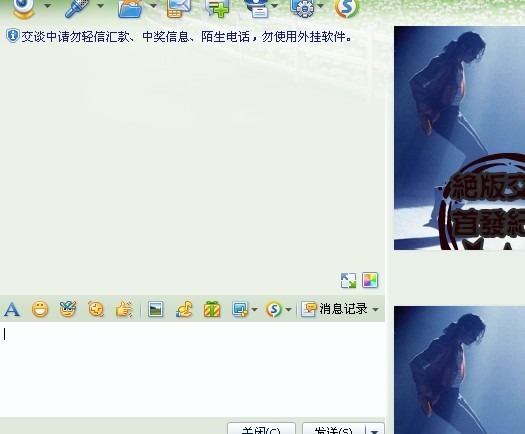Open send file options arrow
Screen dimensions: 525x434
point(153,6)
